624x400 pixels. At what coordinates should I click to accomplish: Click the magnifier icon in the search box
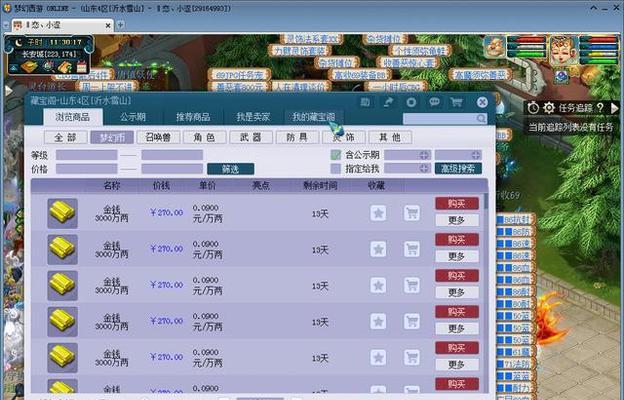(481, 118)
